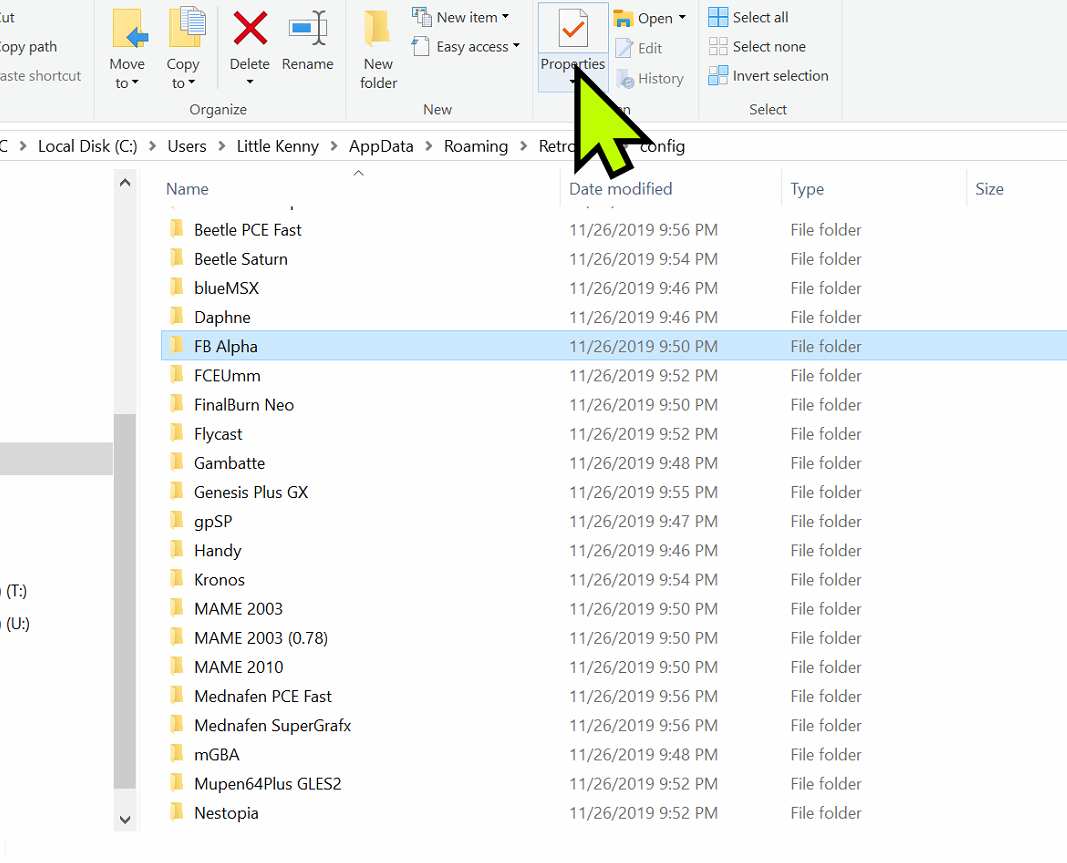
Task: Select the Genesis Plus GX folder name
Action: click(251, 492)
